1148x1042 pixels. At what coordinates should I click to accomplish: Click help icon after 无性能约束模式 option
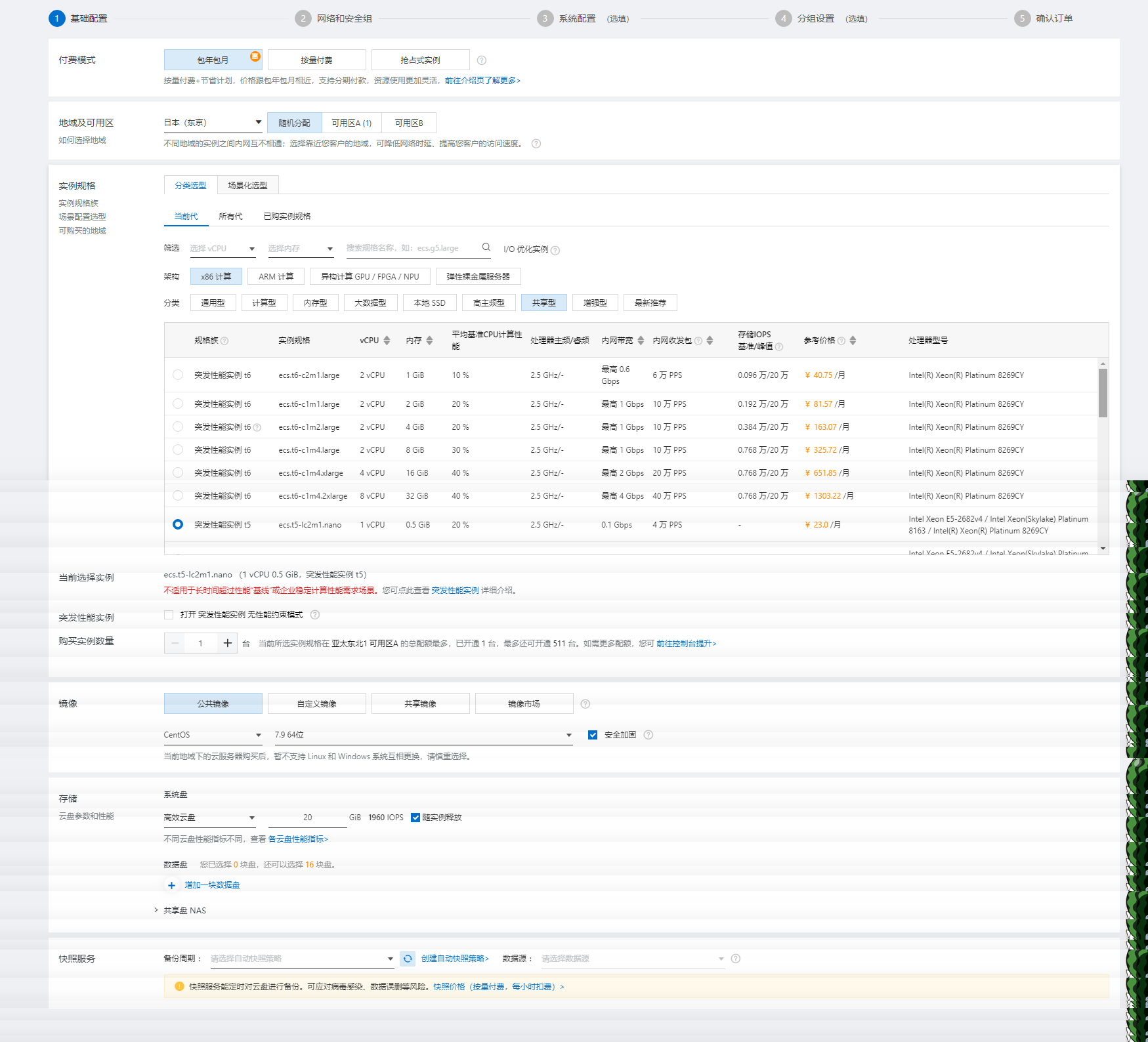315,615
